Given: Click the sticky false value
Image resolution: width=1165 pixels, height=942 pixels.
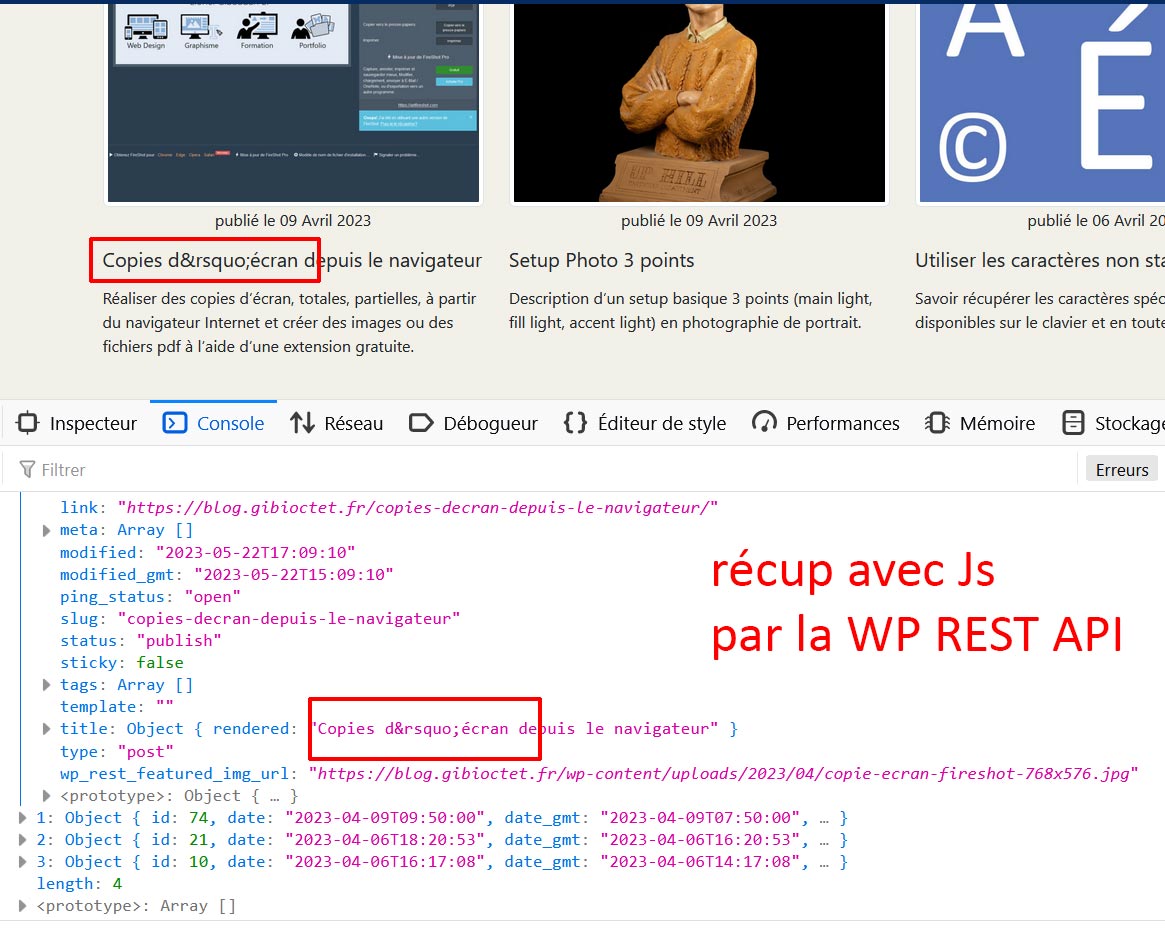Looking at the screenshot, I should click(160, 663).
